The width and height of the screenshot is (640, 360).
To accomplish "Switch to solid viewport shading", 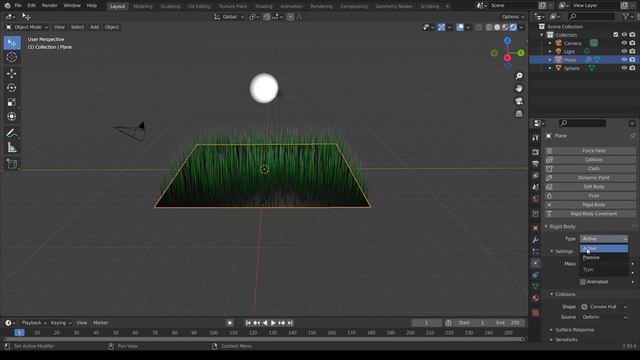I will tap(497, 27).
